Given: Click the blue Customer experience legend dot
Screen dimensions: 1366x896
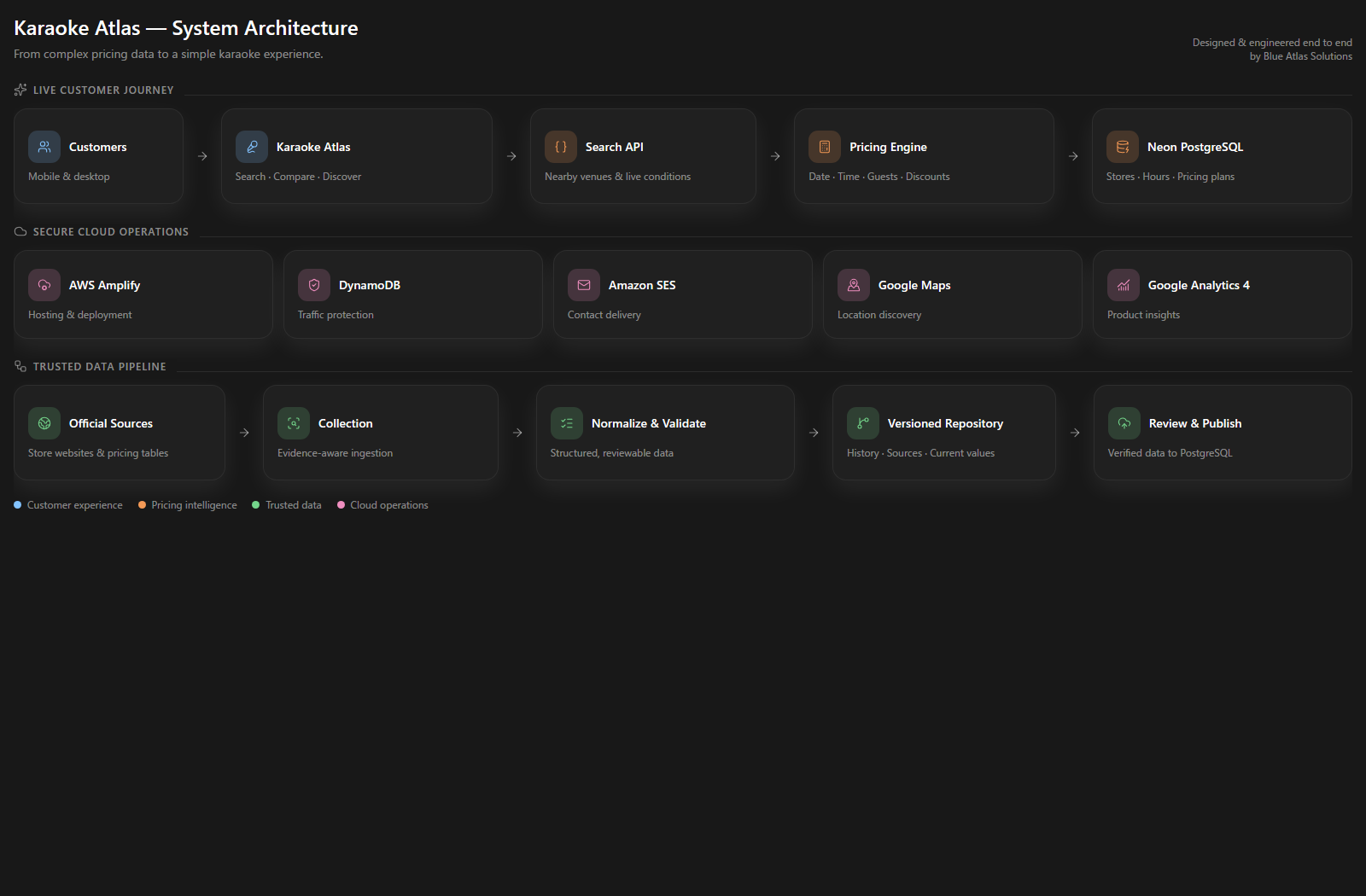Looking at the screenshot, I should pyautogui.click(x=18, y=505).
